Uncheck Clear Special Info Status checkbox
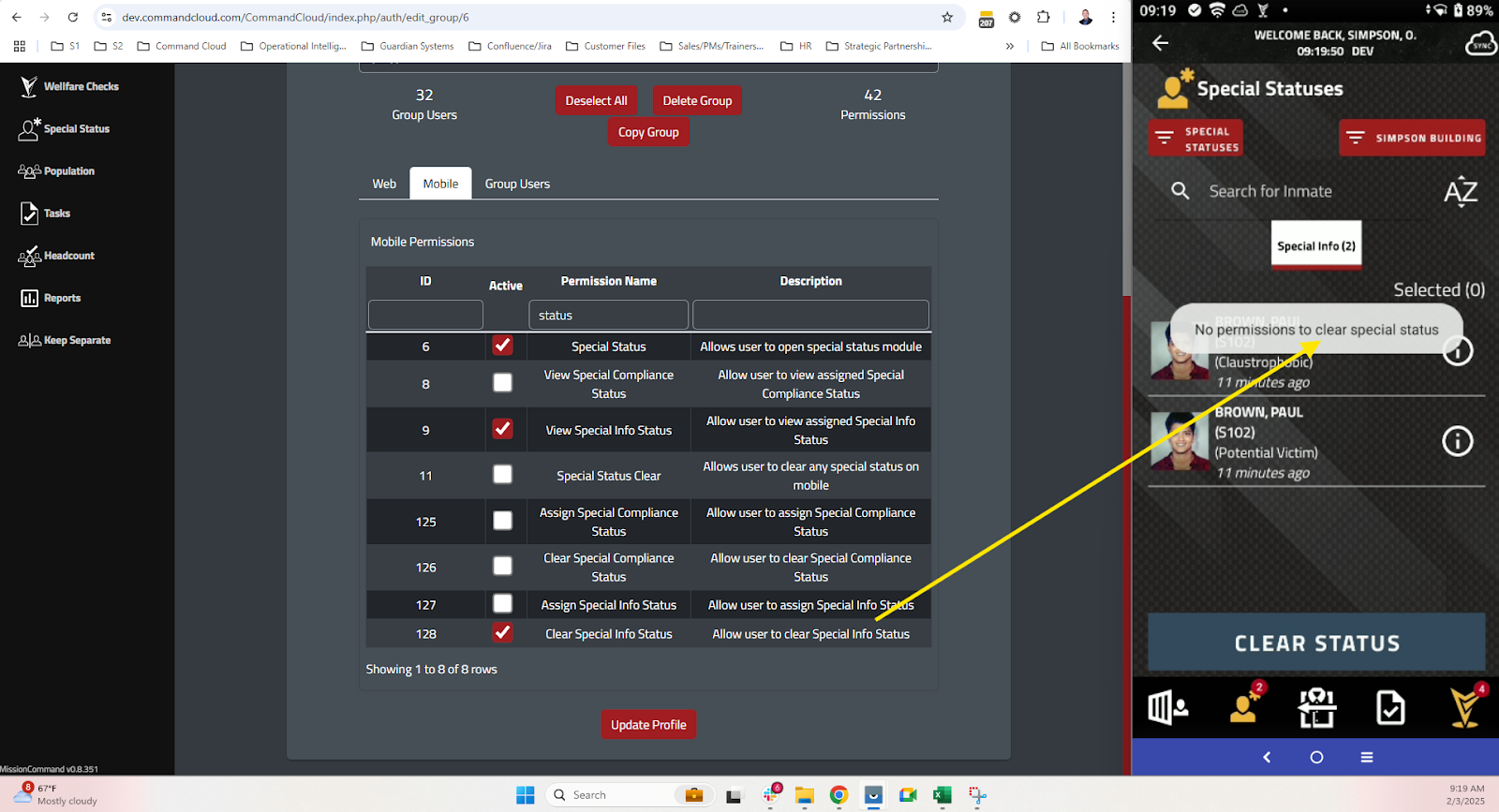Viewport: 1499px width, 812px height. click(x=503, y=633)
